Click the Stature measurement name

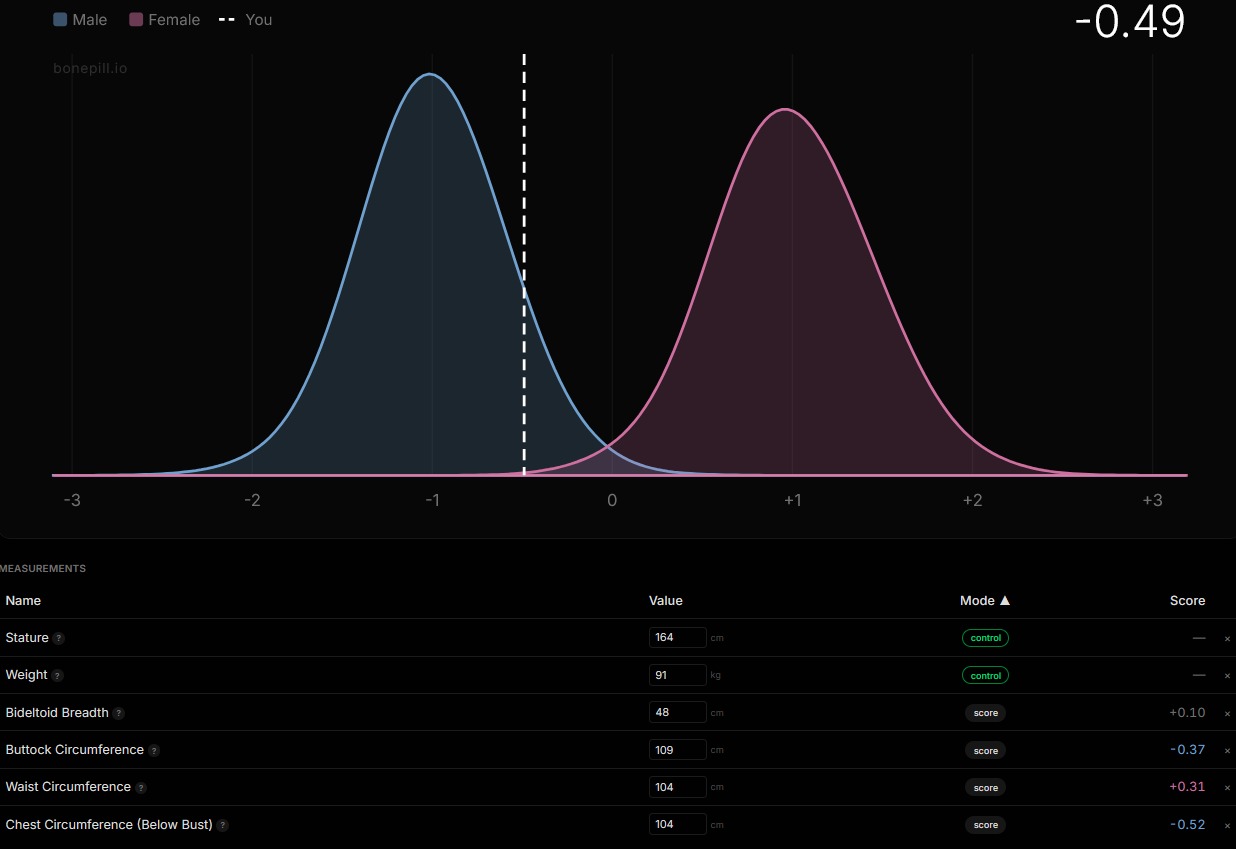pyautogui.click(x=27, y=638)
